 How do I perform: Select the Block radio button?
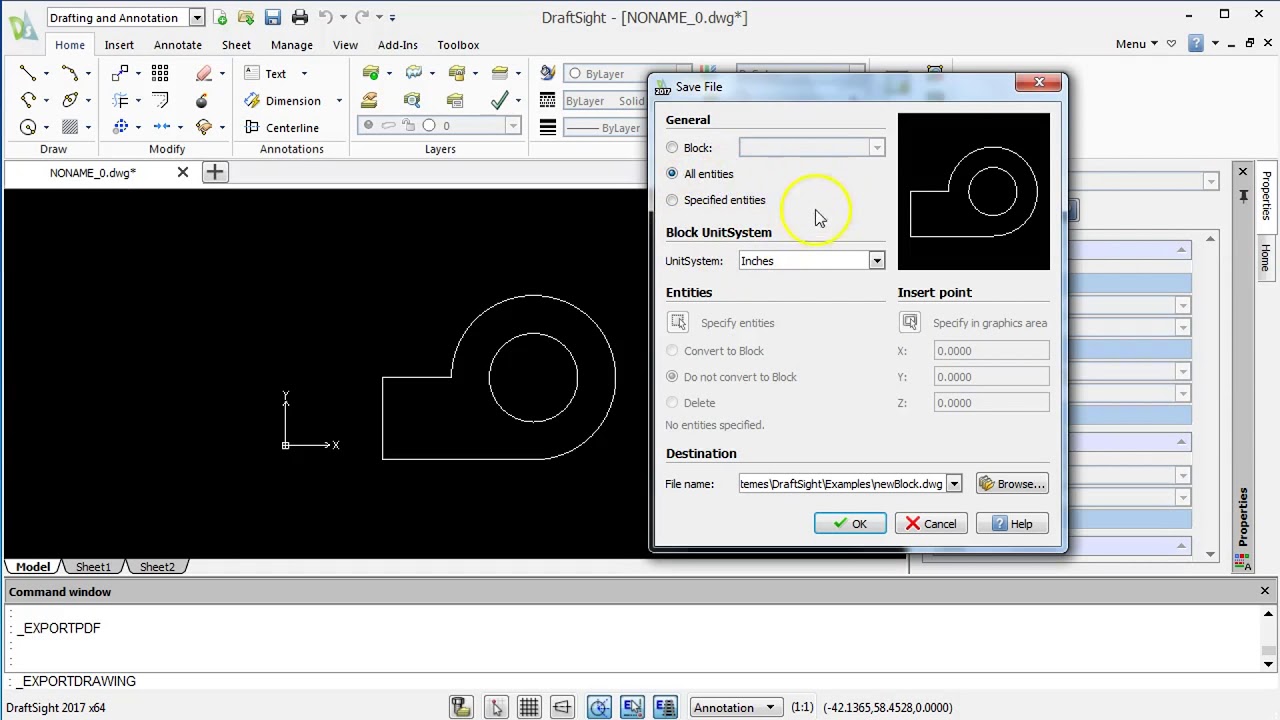672,148
